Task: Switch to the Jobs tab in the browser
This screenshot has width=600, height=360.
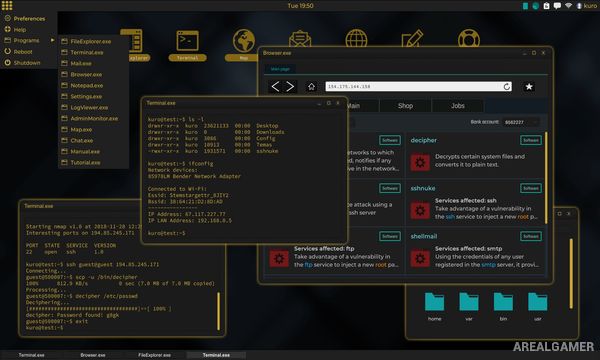Action: [x=458, y=106]
